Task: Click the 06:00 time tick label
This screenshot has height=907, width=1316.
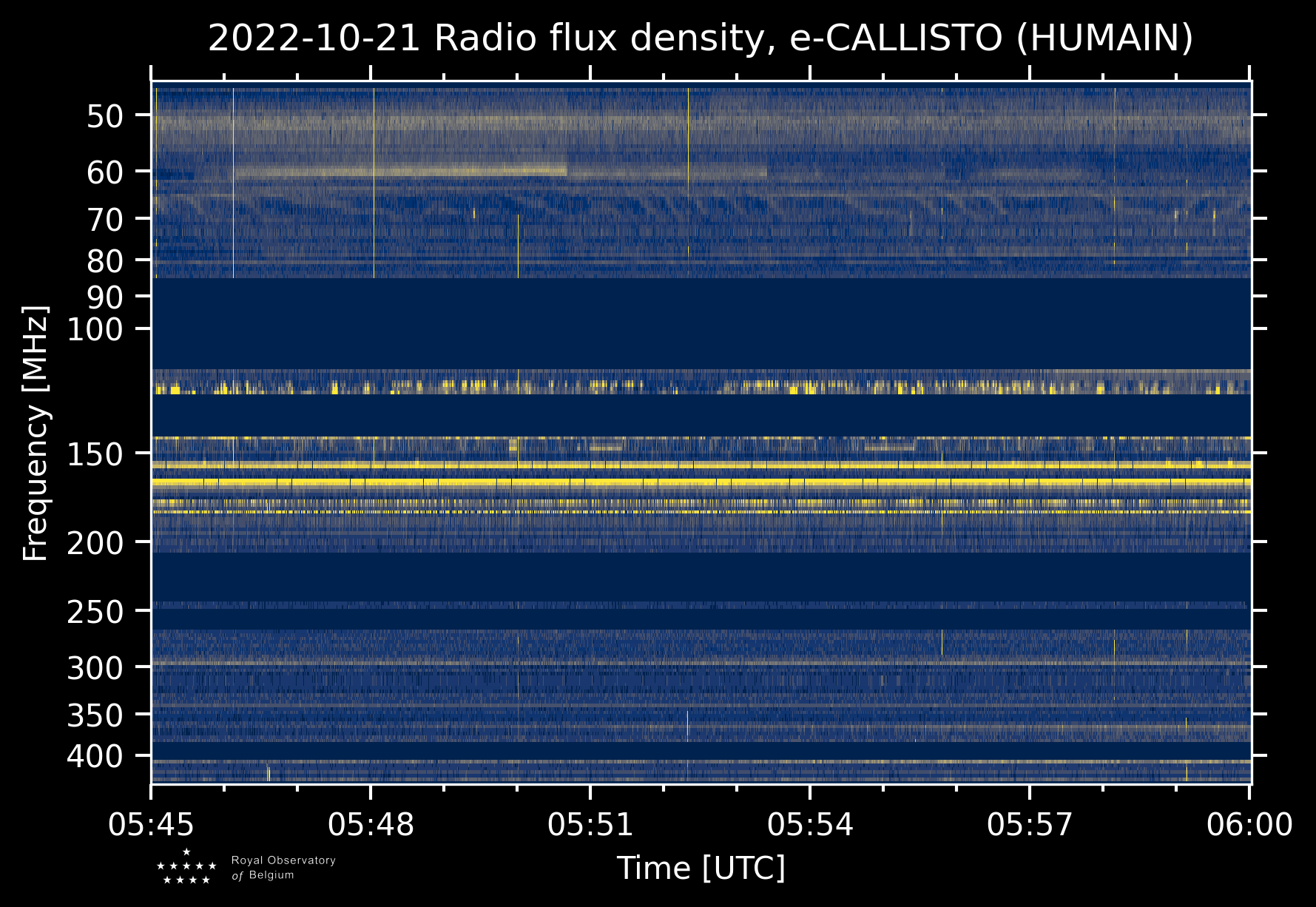Action: (1249, 824)
